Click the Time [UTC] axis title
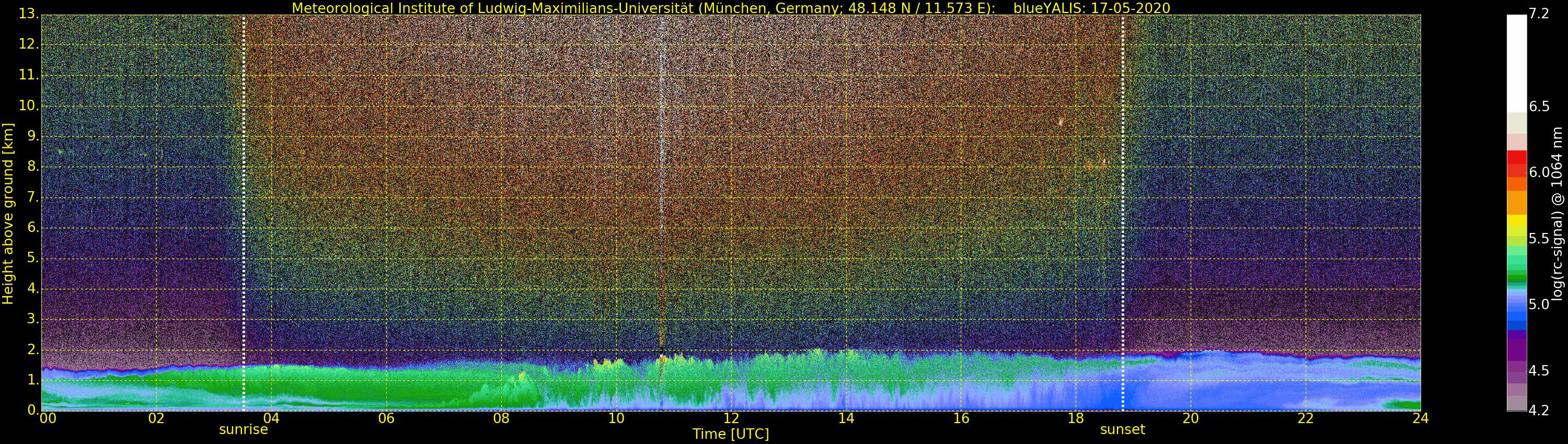The width and height of the screenshot is (1568, 444). point(731,434)
